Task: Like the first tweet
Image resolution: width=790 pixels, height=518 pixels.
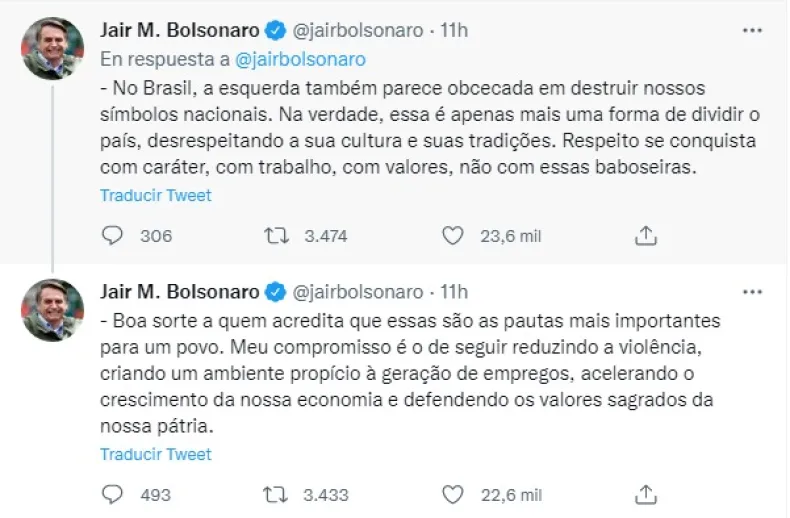Action: click(x=454, y=235)
